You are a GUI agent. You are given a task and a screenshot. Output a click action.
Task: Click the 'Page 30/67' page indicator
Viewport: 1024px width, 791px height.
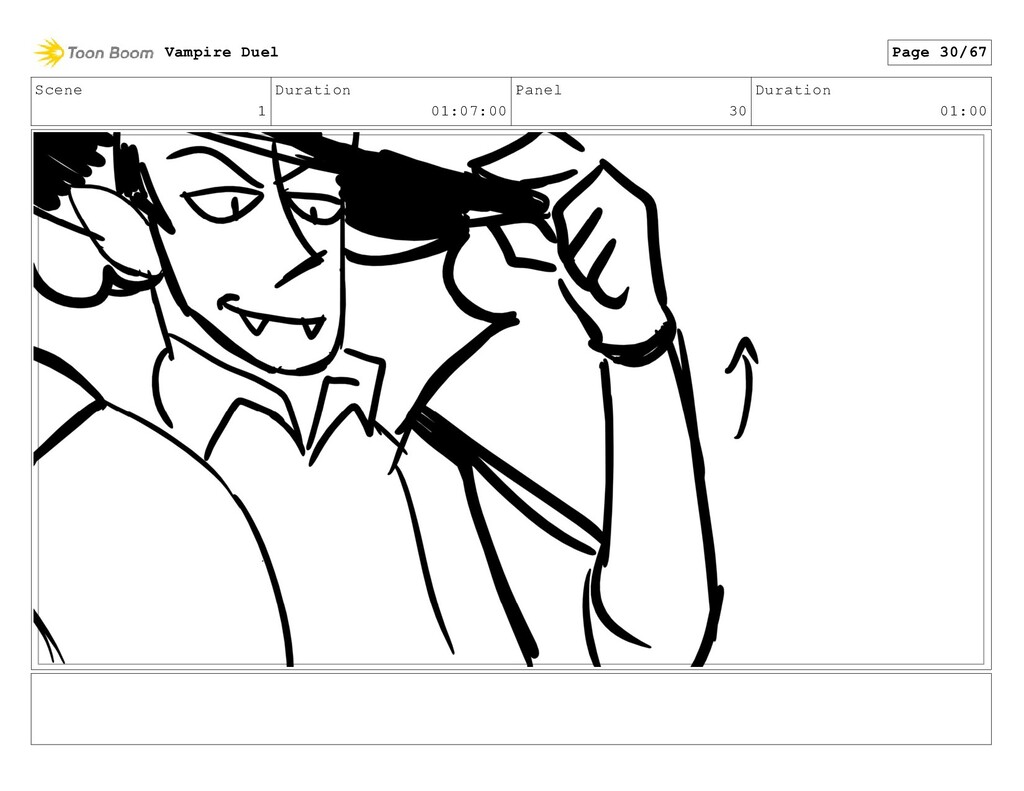[x=939, y=52]
